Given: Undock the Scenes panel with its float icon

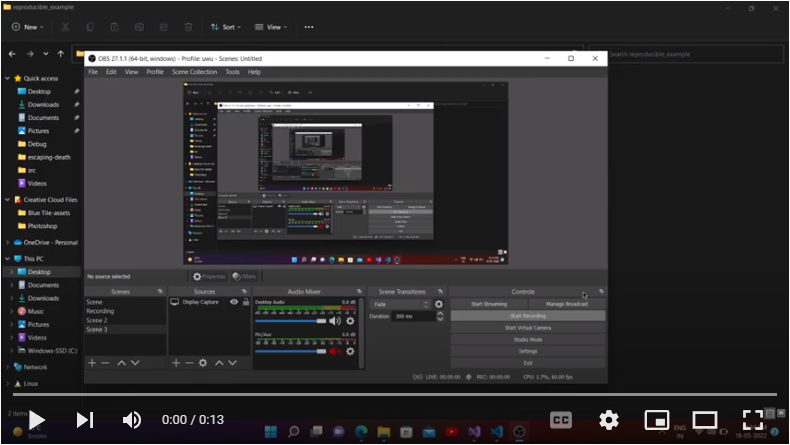Looking at the screenshot, I should [160, 291].
